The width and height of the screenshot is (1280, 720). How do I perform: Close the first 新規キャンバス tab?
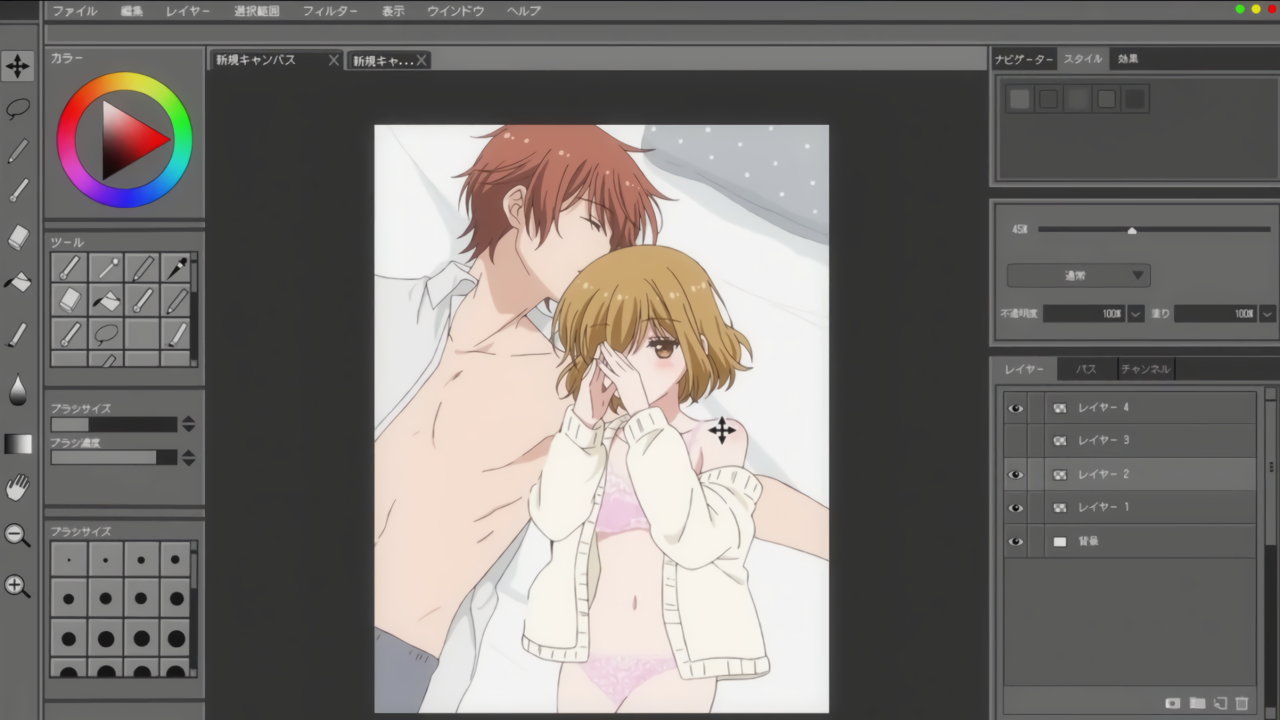point(334,60)
